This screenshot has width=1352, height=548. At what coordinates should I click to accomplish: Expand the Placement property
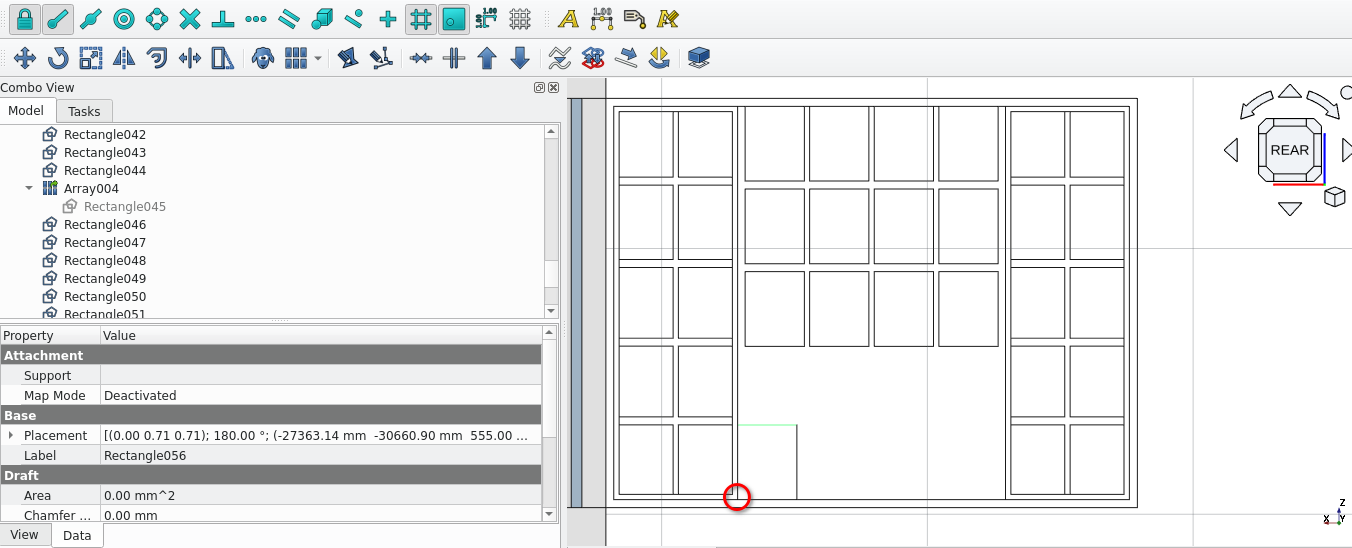coord(11,435)
